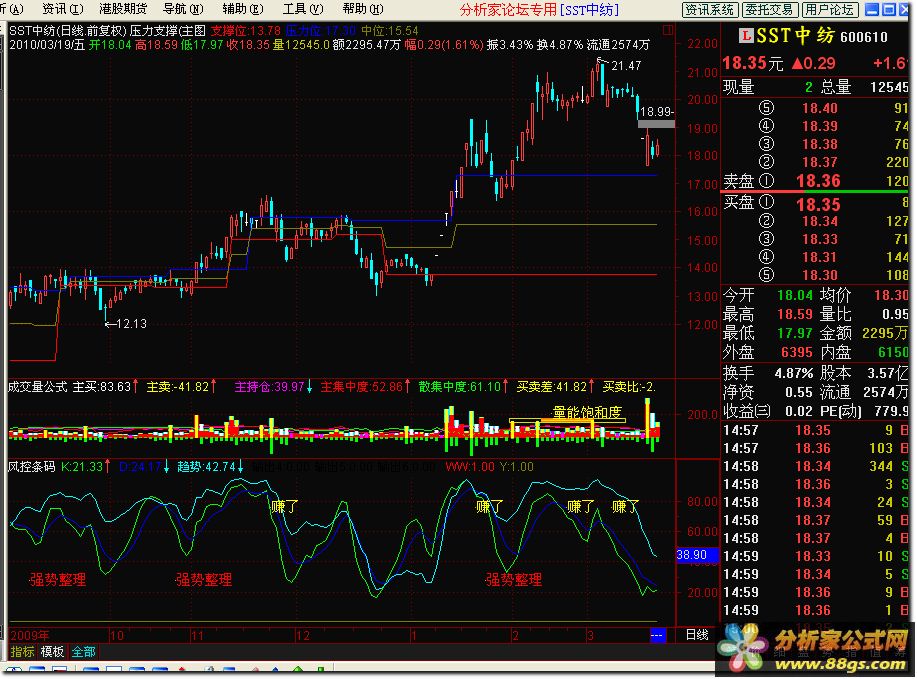Viewport: 917px width, 679px height.
Task: Click the circled ④ sell-level icon beside 18.39
Action: (x=766, y=126)
